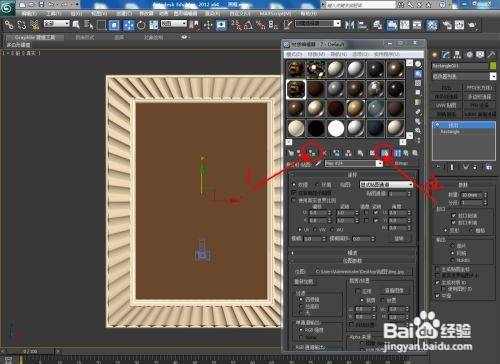Click the Bitmap map type button

tap(401, 163)
